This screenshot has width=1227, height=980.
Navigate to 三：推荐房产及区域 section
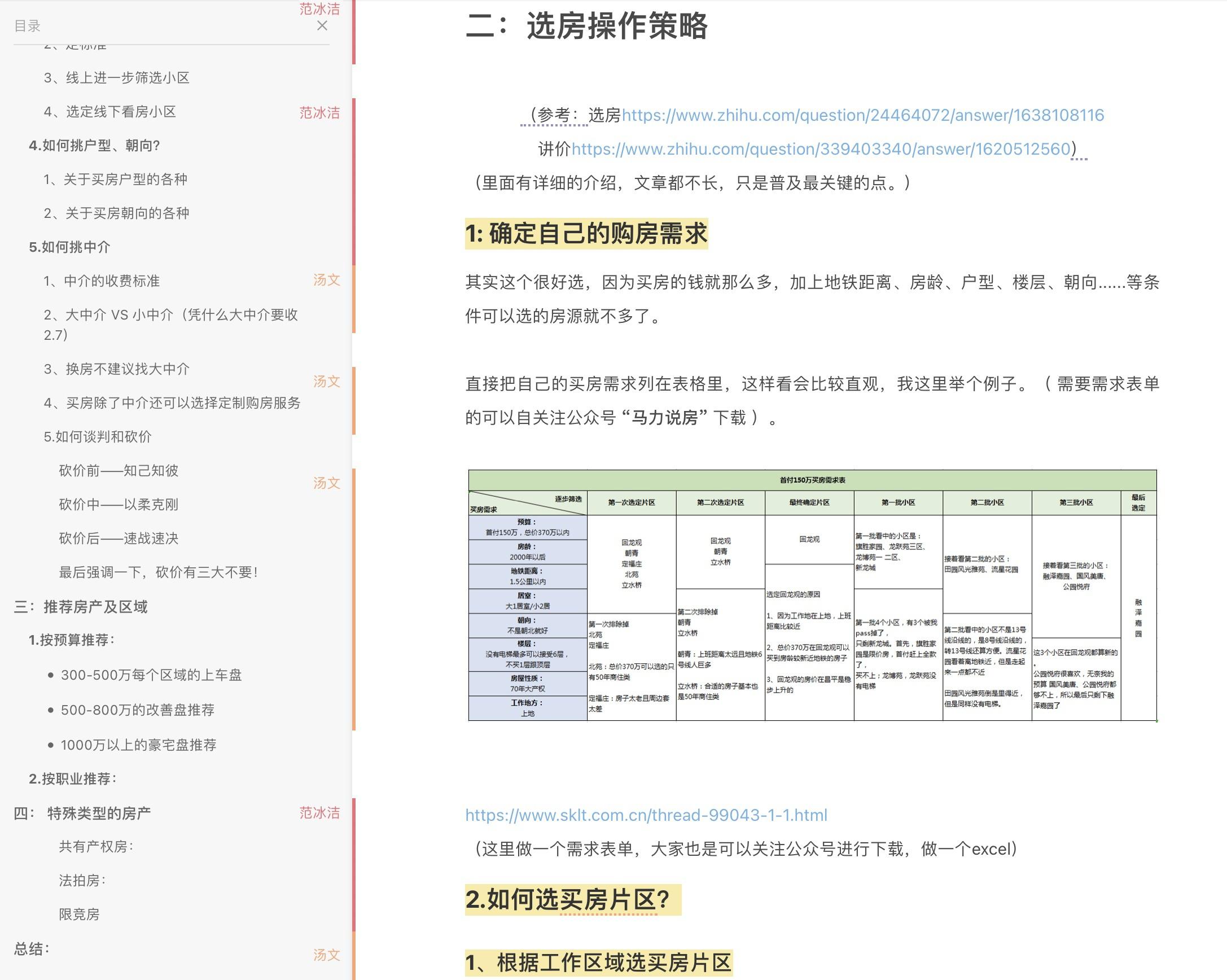[81, 607]
